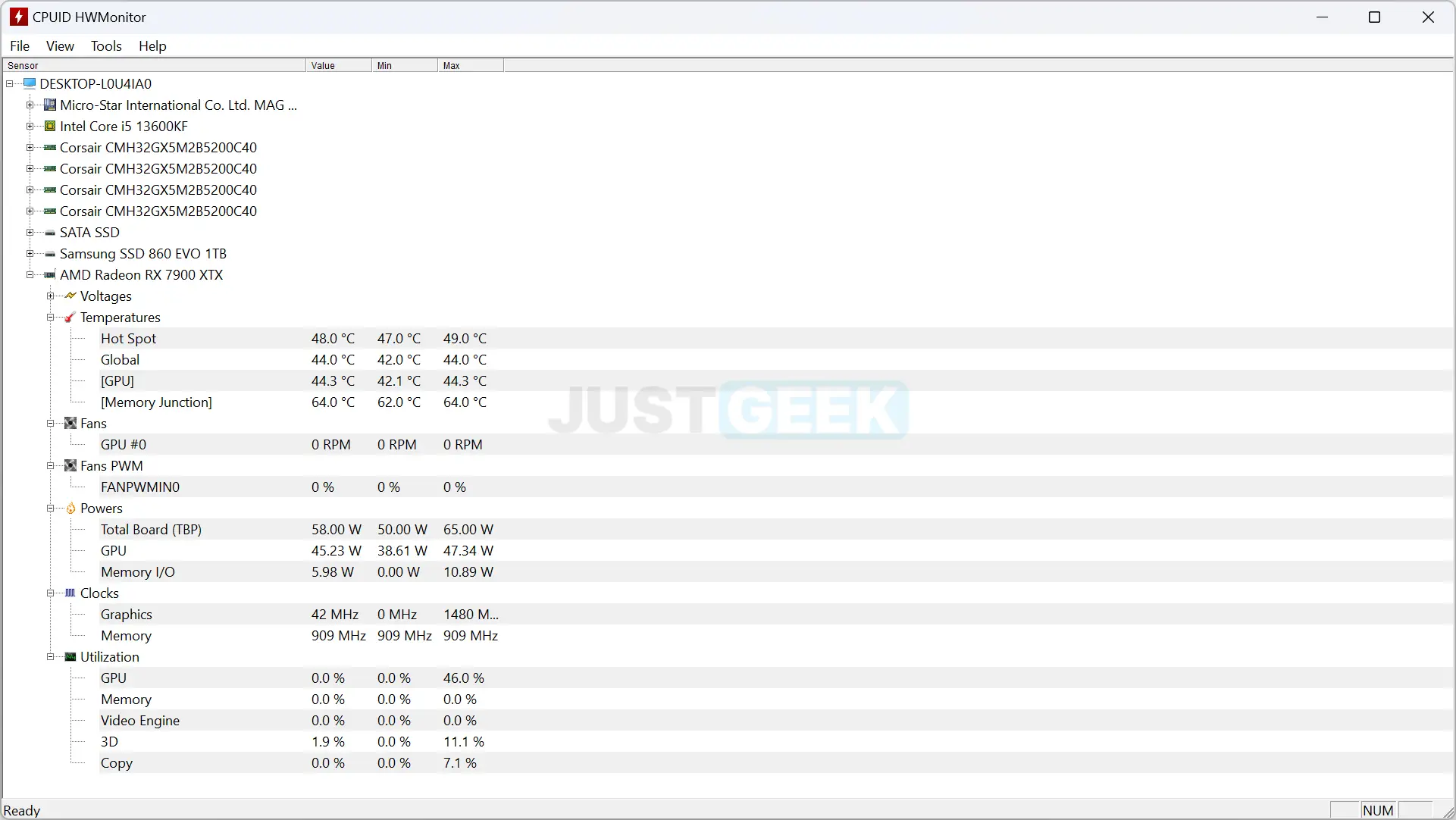Select the Copy utilization row
Screen dimensions: 1456x820
tap(776, 763)
